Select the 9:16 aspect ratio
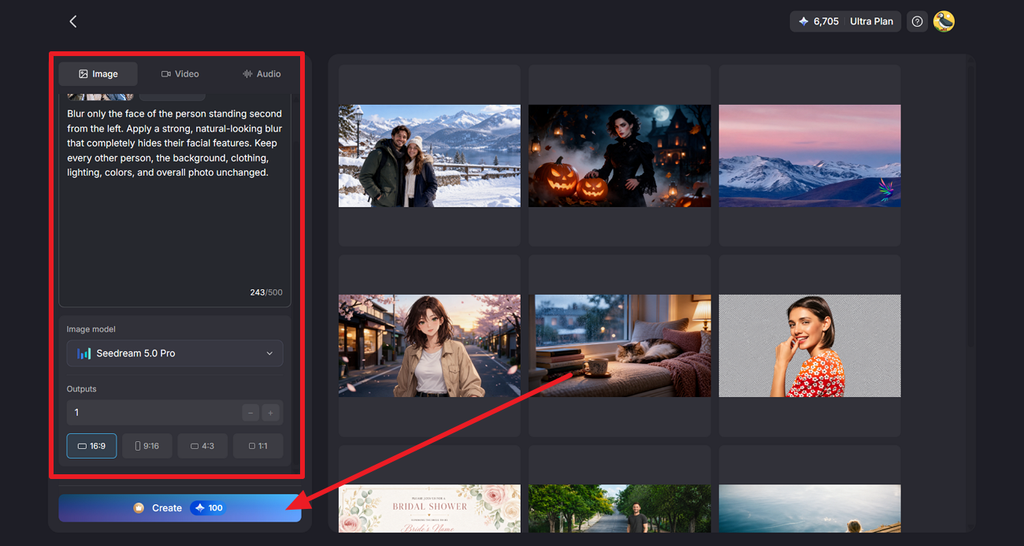The height and width of the screenshot is (546, 1024). click(147, 446)
